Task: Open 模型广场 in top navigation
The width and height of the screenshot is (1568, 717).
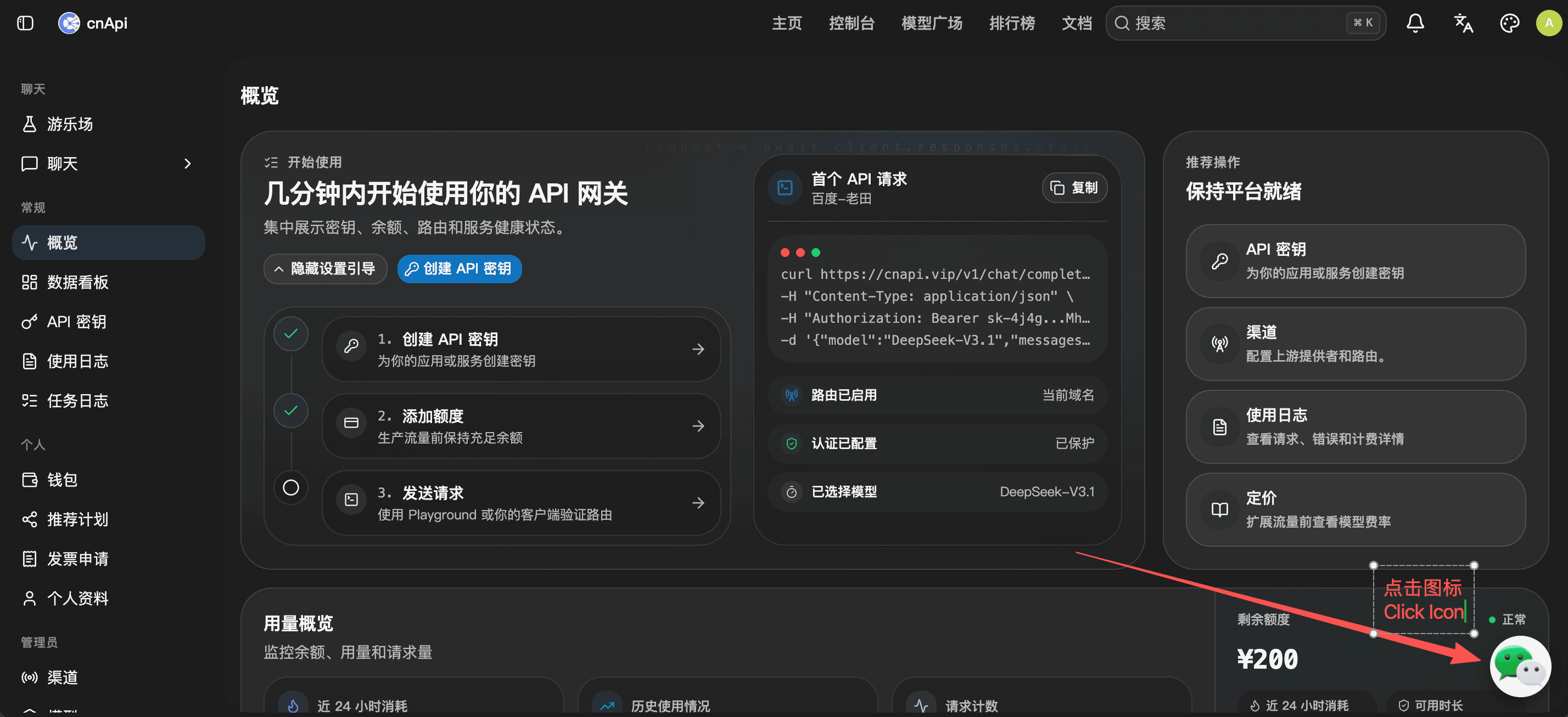Action: point(931,23)
